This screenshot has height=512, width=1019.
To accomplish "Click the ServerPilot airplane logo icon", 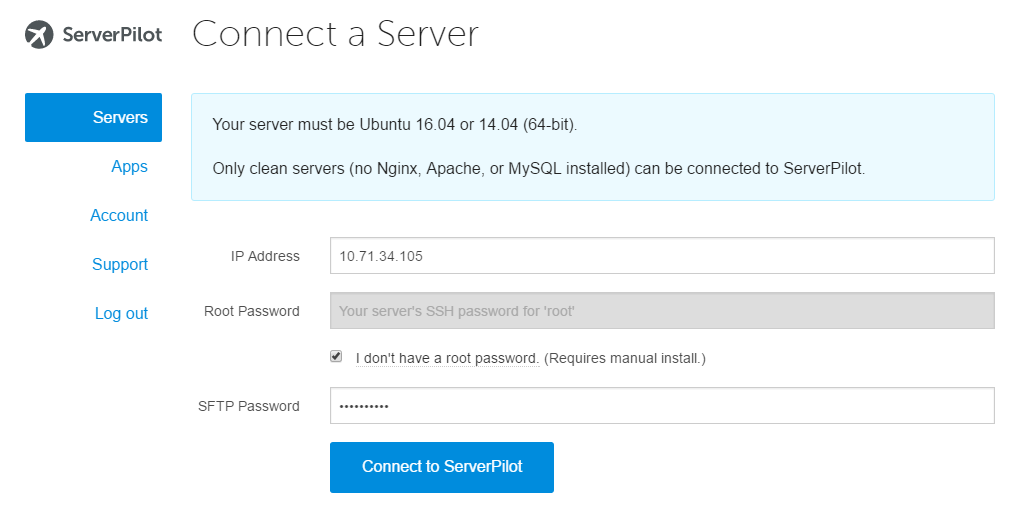I will click(x=39, y=34).
